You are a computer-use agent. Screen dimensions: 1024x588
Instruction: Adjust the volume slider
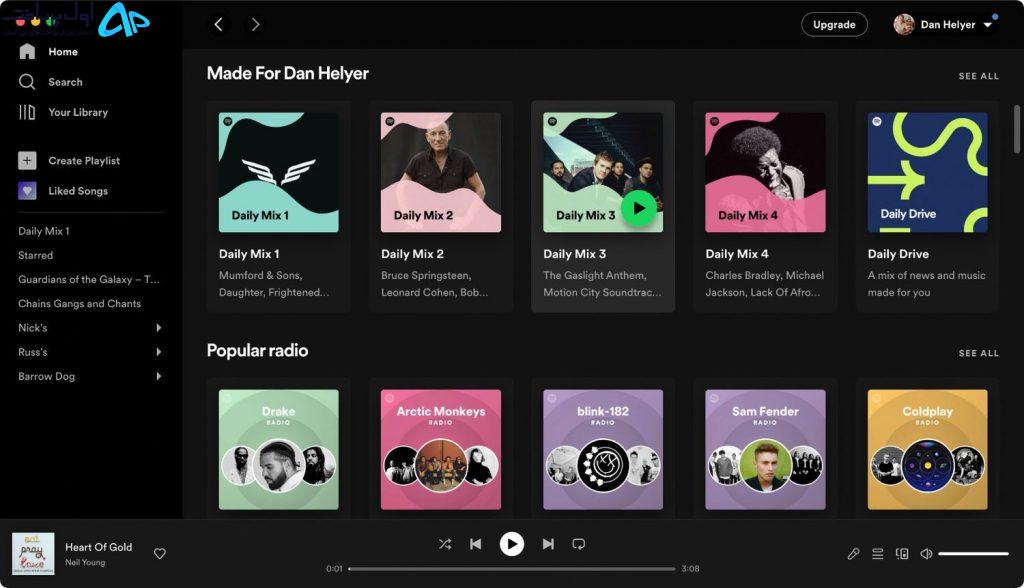pyautogui.click(x=974, y=554)
